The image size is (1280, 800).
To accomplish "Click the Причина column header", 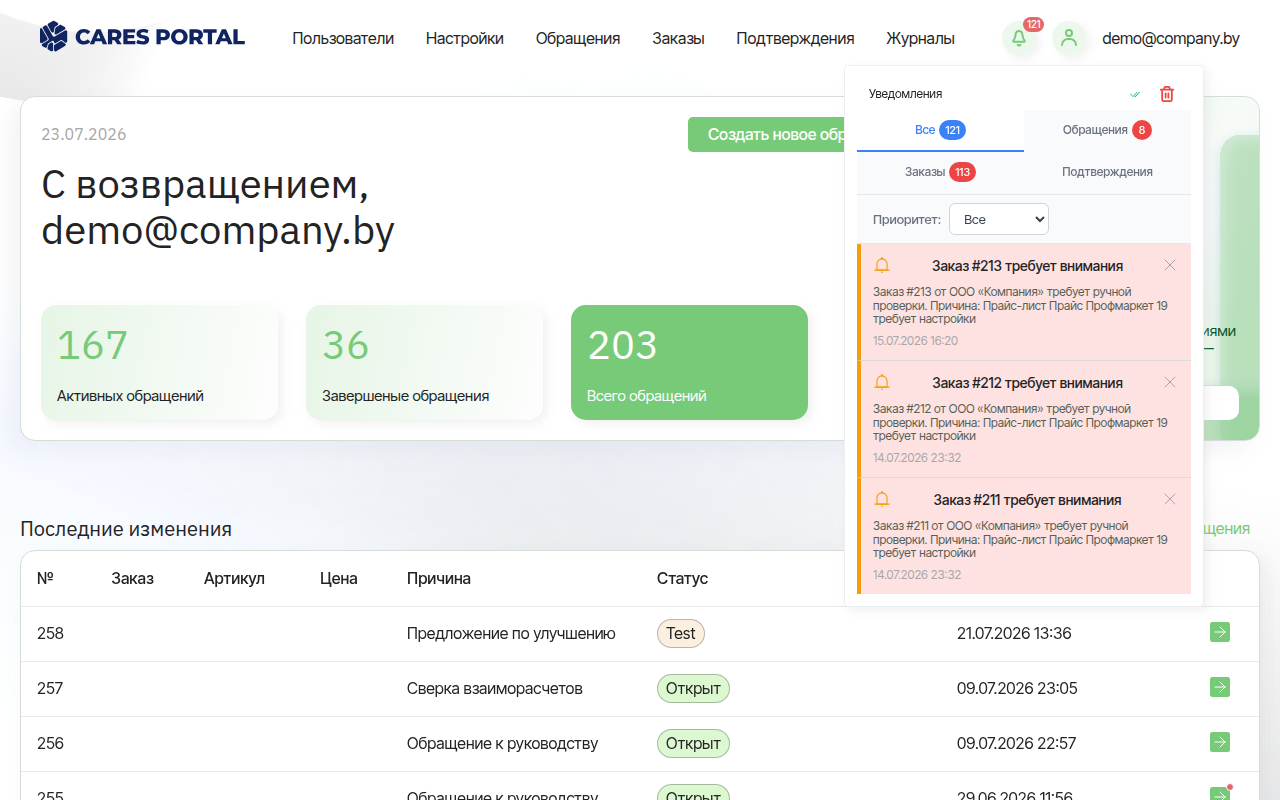I will coord(439,578).
